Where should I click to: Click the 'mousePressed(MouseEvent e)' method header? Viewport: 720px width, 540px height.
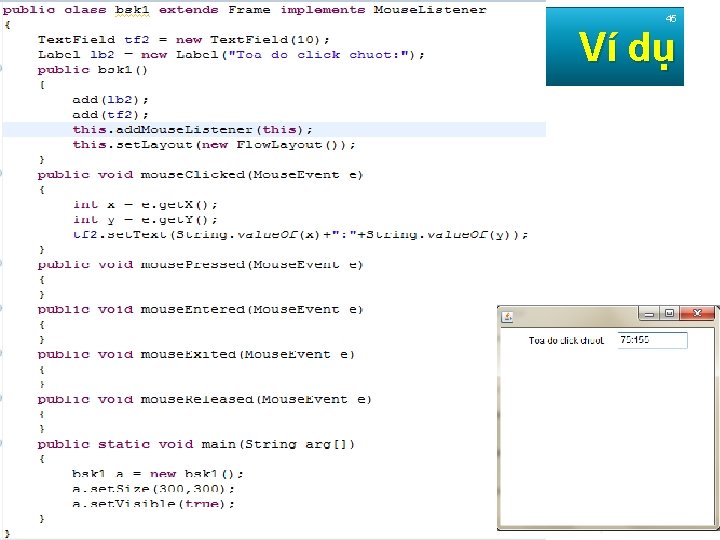(200, 264)
